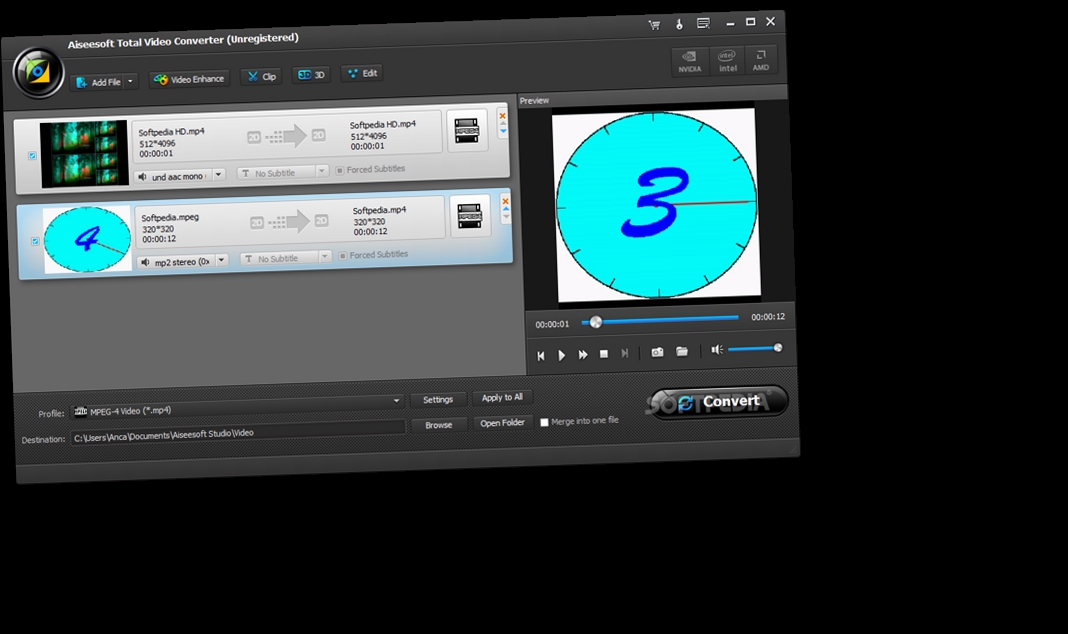Select the Softpedia HD.mp4 thumbnail

point(84,154)
